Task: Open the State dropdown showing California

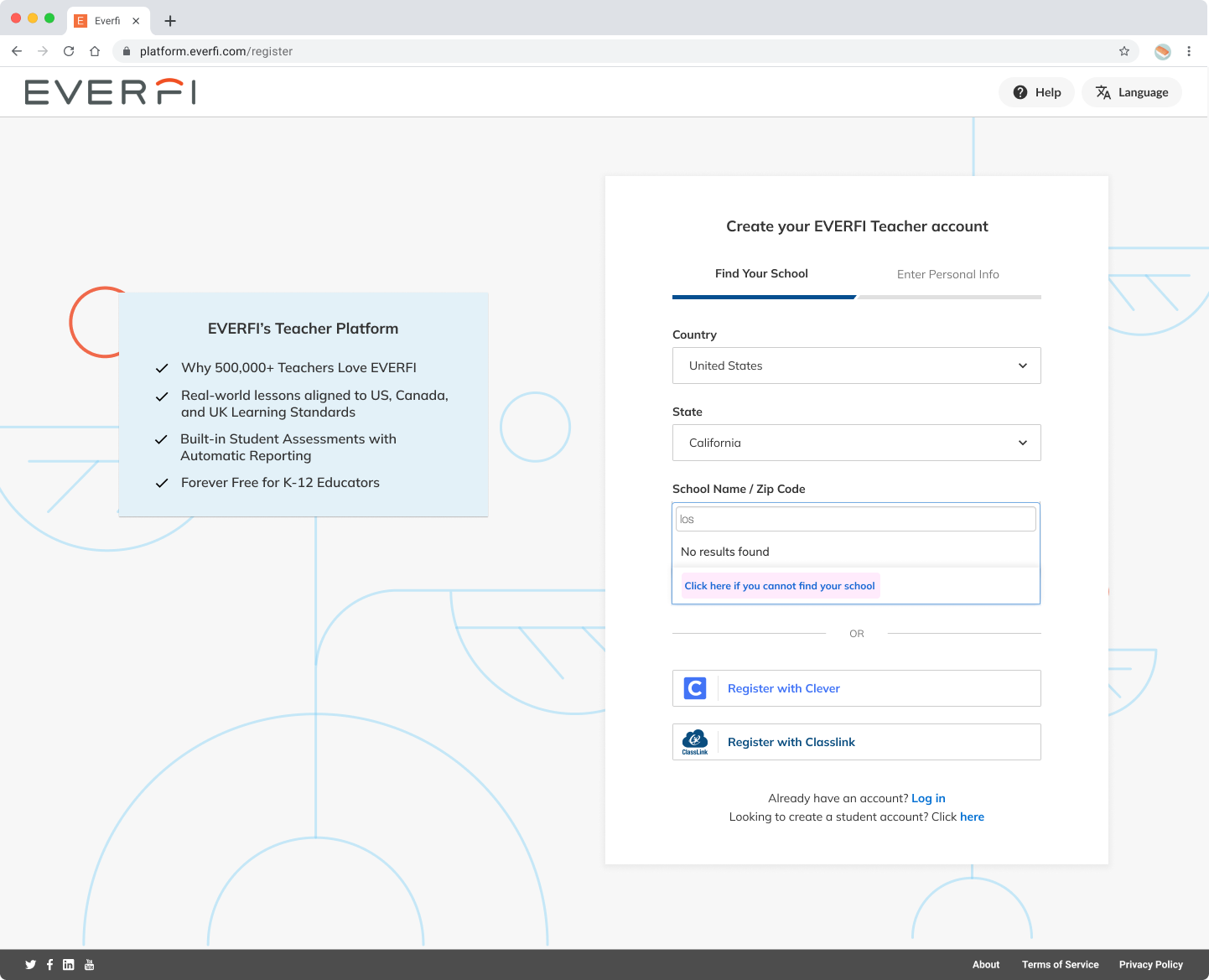Action: [857, 443]
